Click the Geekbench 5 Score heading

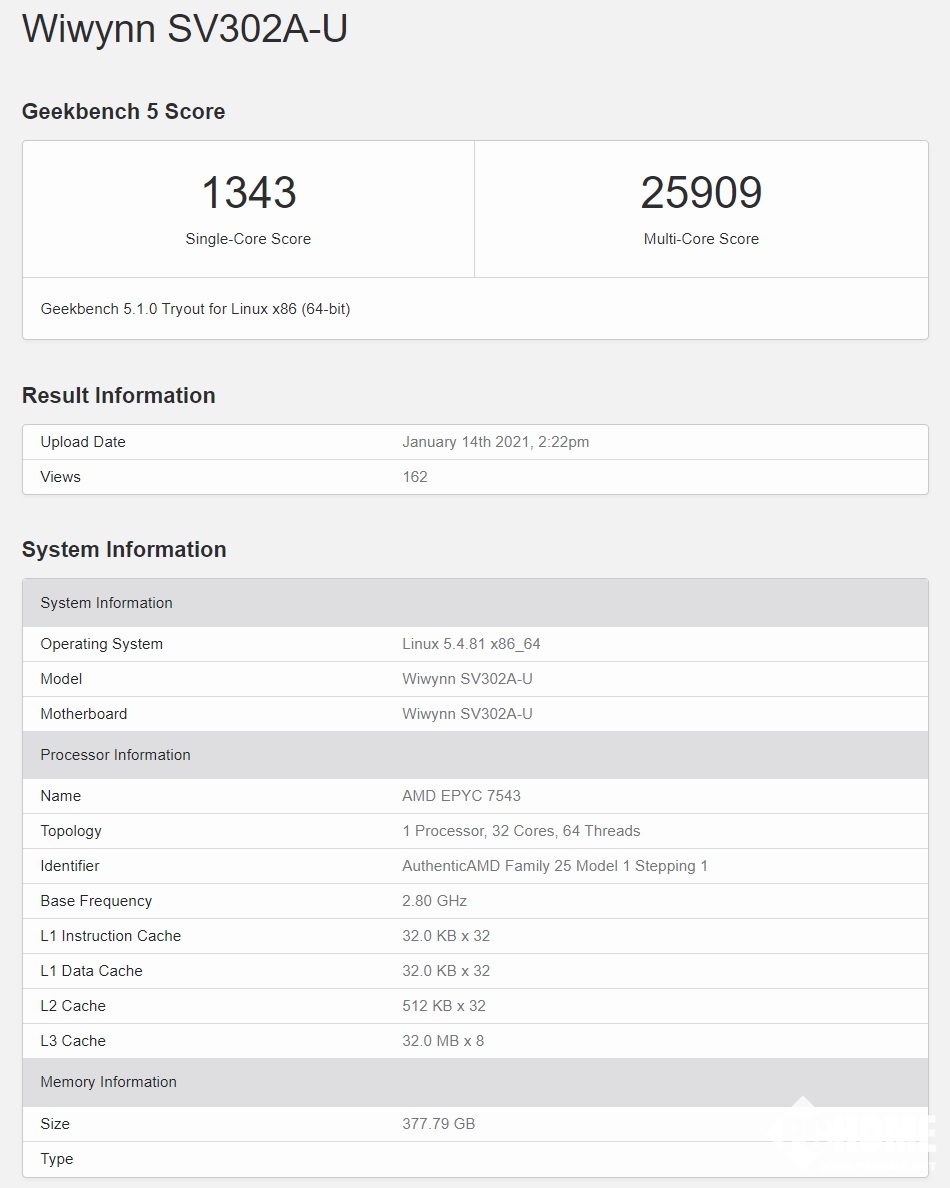pos(123,112)
